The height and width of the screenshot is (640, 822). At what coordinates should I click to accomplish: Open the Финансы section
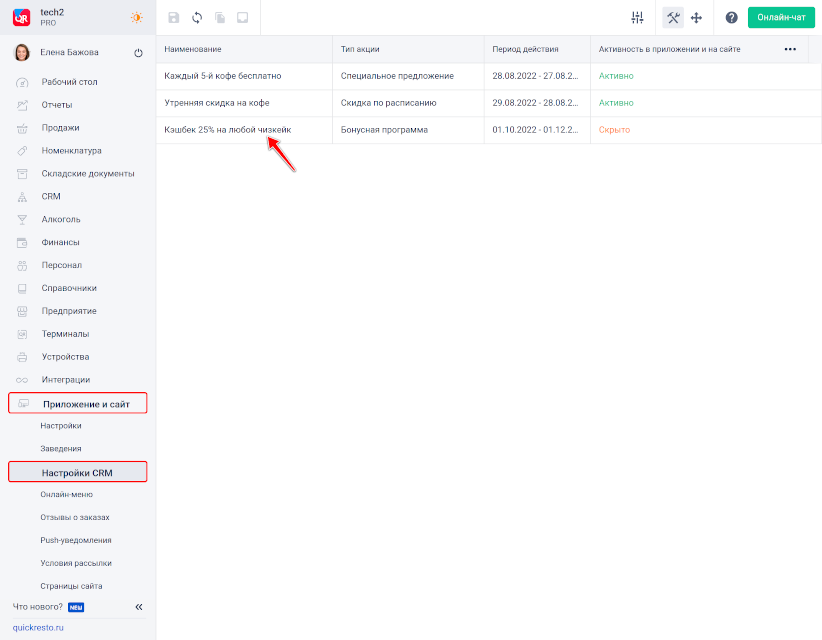(x=60, y=242)
